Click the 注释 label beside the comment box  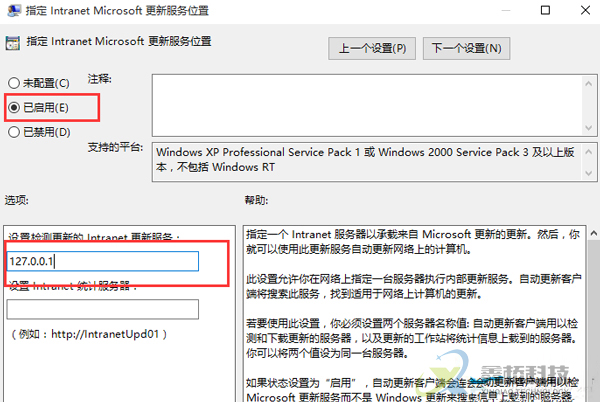click(100, 77)
